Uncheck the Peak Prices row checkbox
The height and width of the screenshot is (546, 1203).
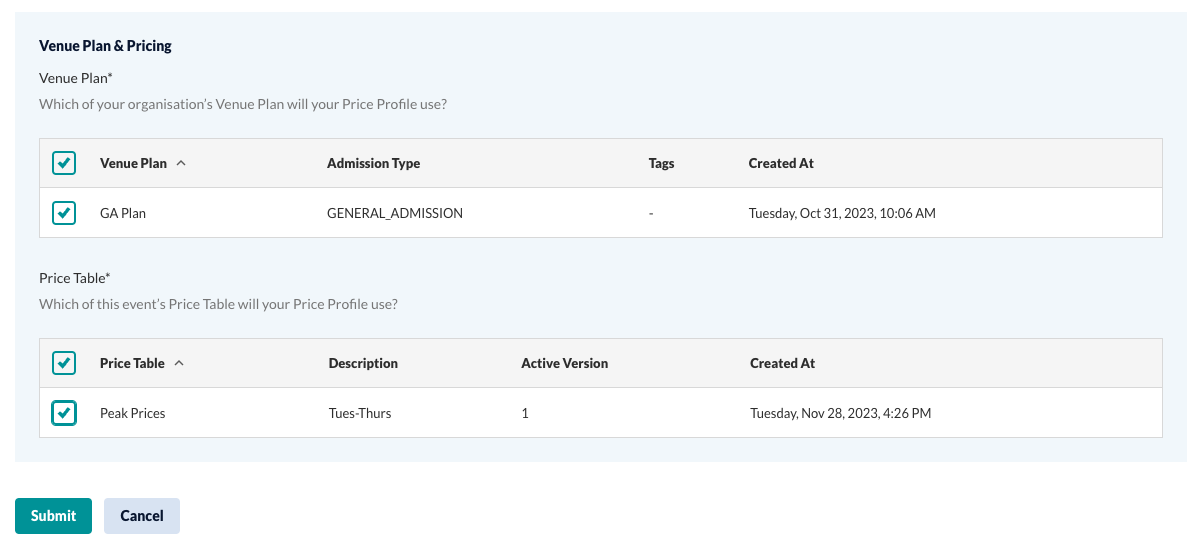[x=64, y=413]
